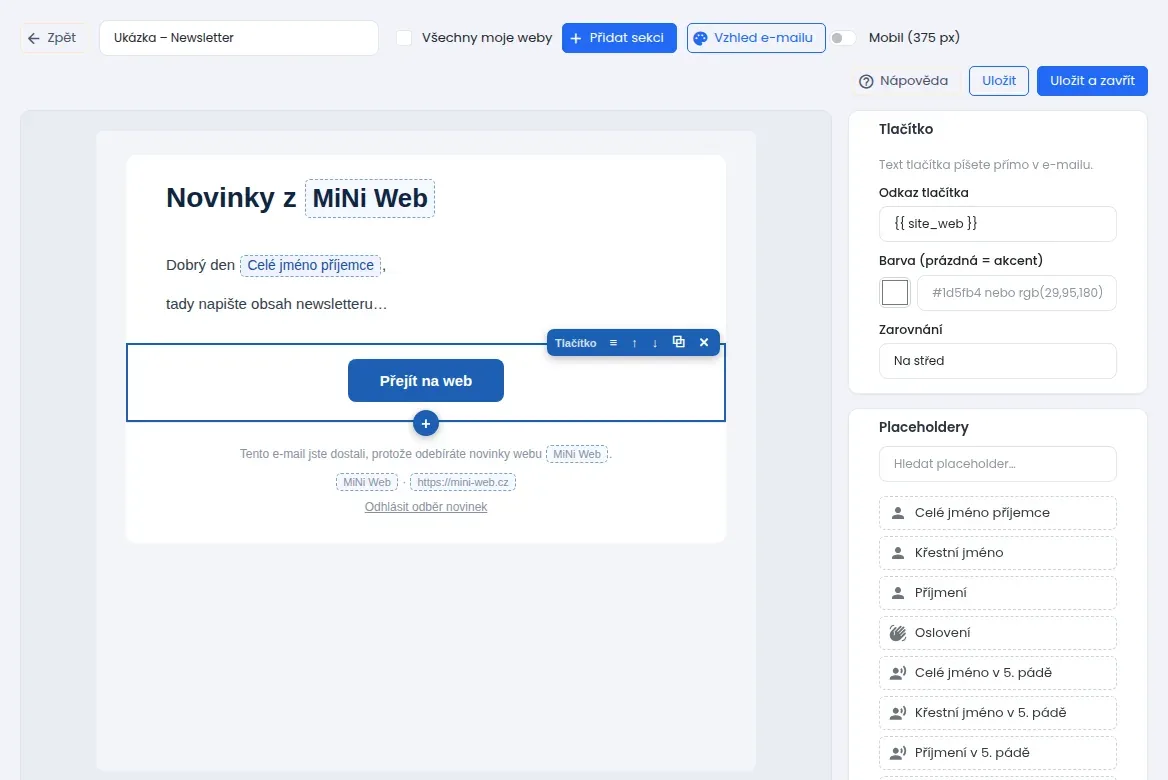This screenshot has height=780, width=1168.
Task: Click the 'Dobrý den' greeting text
Action: click(200, 265)
